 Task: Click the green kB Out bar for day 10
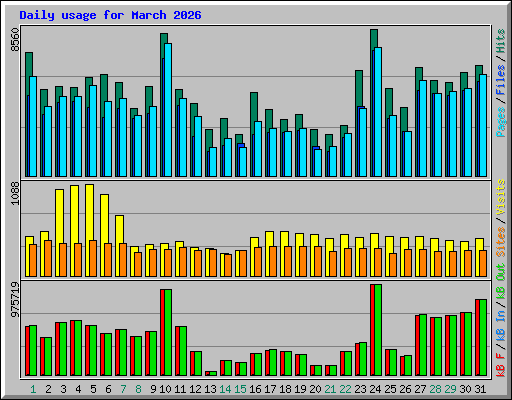168,332
